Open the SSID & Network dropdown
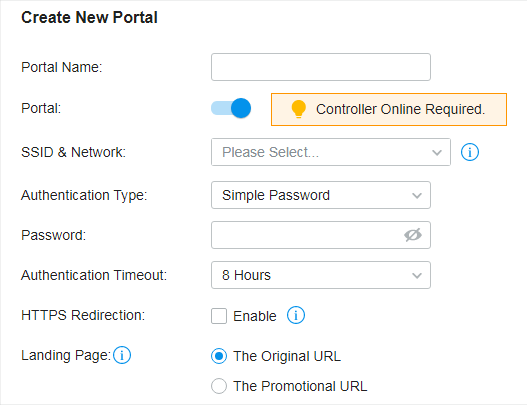The image size is (527, 405). [331, 152]
